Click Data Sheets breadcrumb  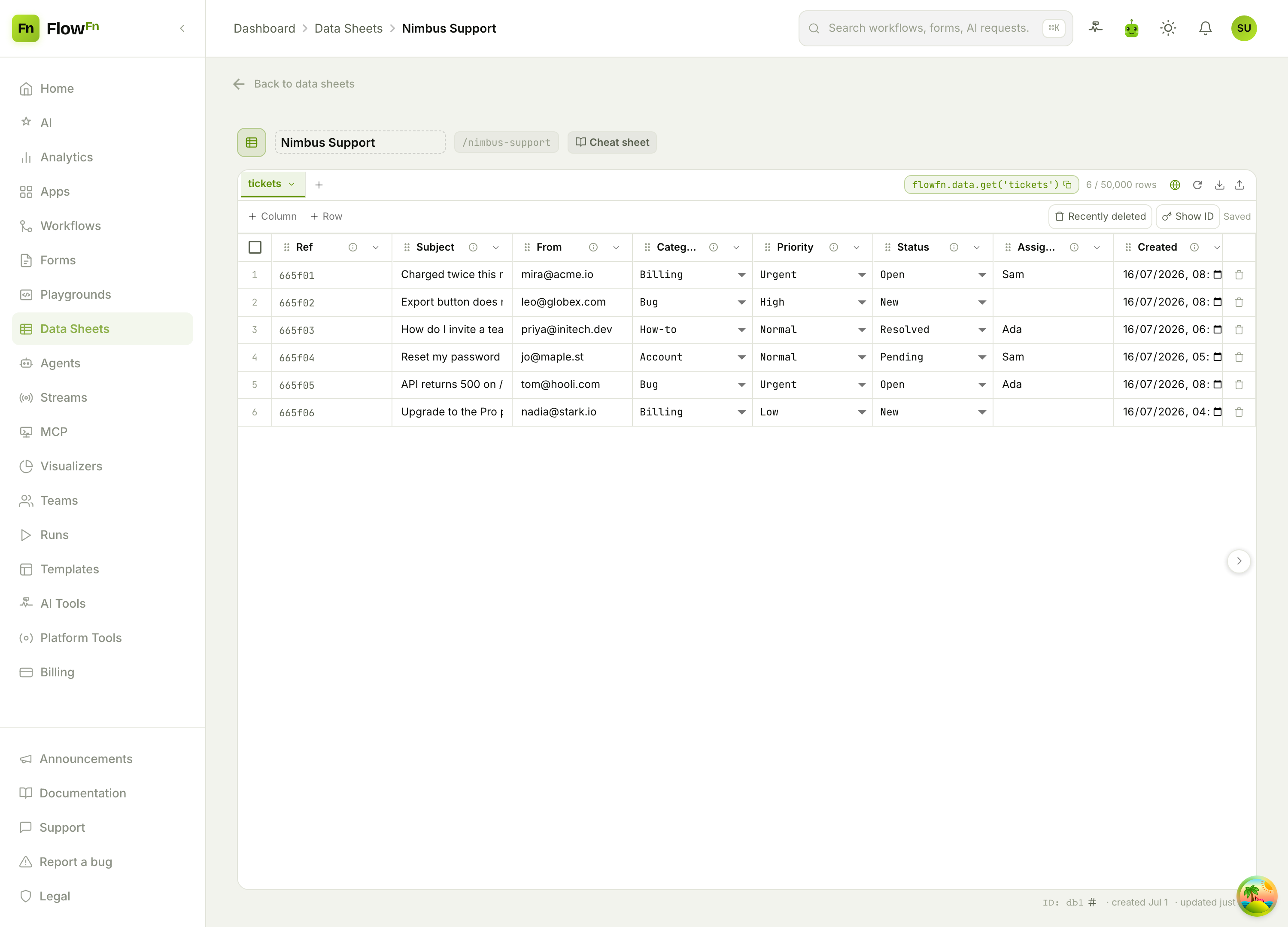(x=349, y=28)
